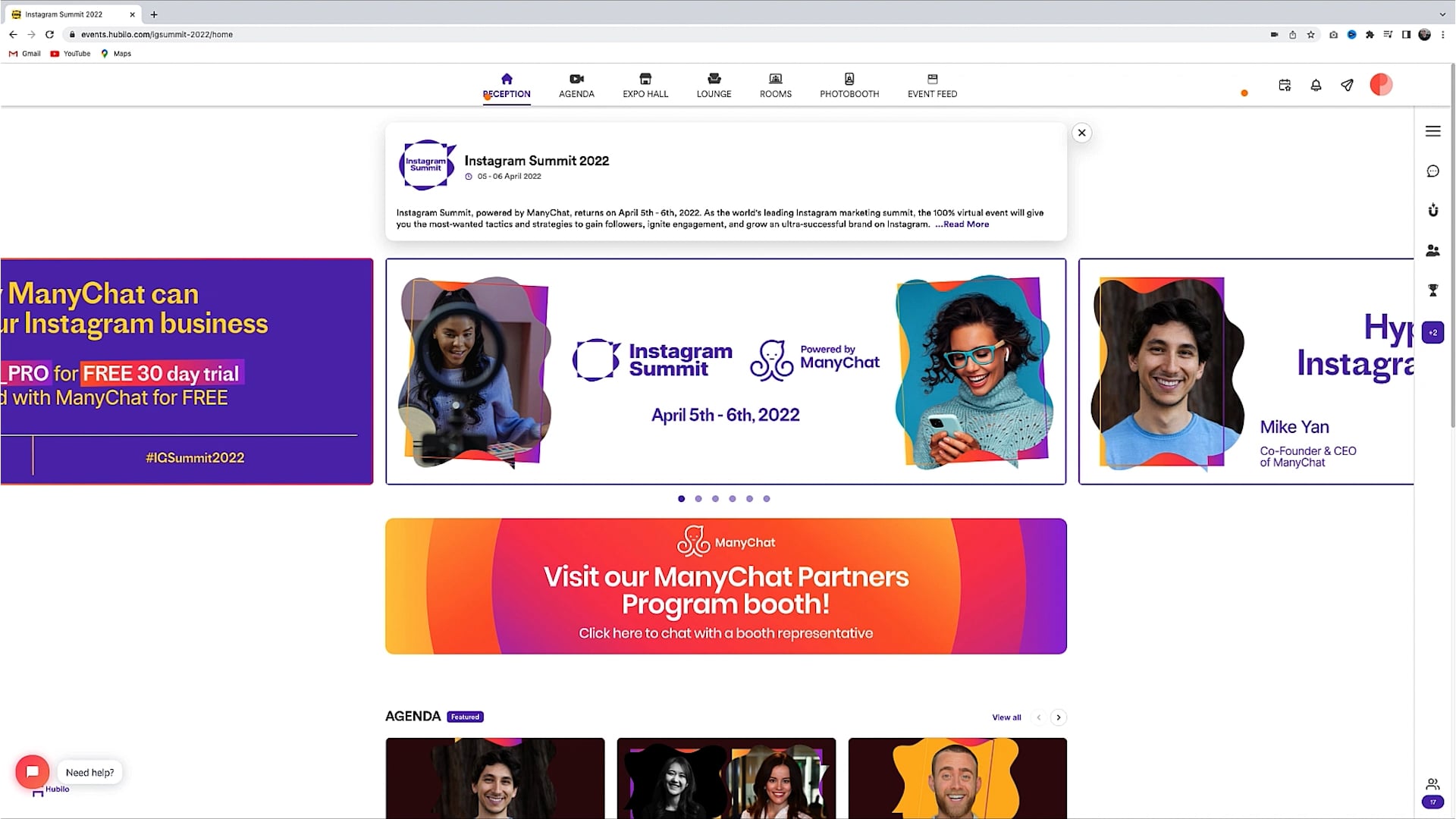Image resolution: width=1456 pixels, height=819 pixels.
Task: Go to the Expo Hall tab
Action: point(645,86)
